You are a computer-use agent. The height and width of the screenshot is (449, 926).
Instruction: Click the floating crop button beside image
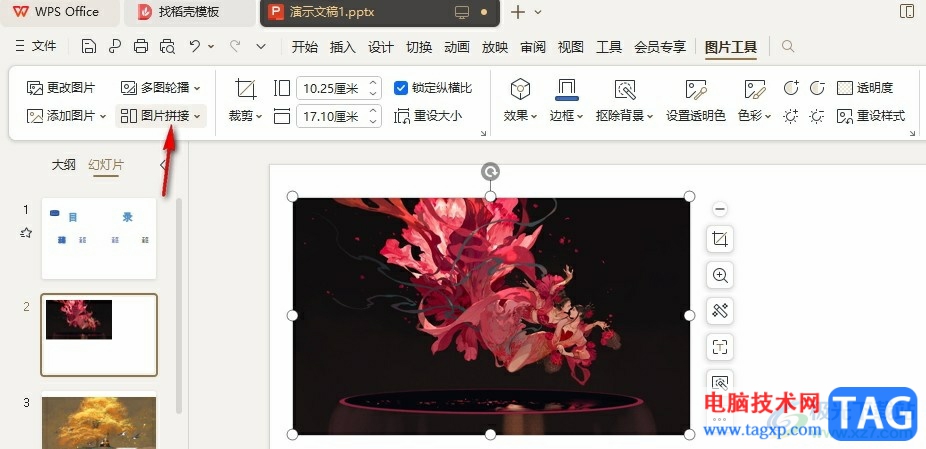(x=720, y=239)
